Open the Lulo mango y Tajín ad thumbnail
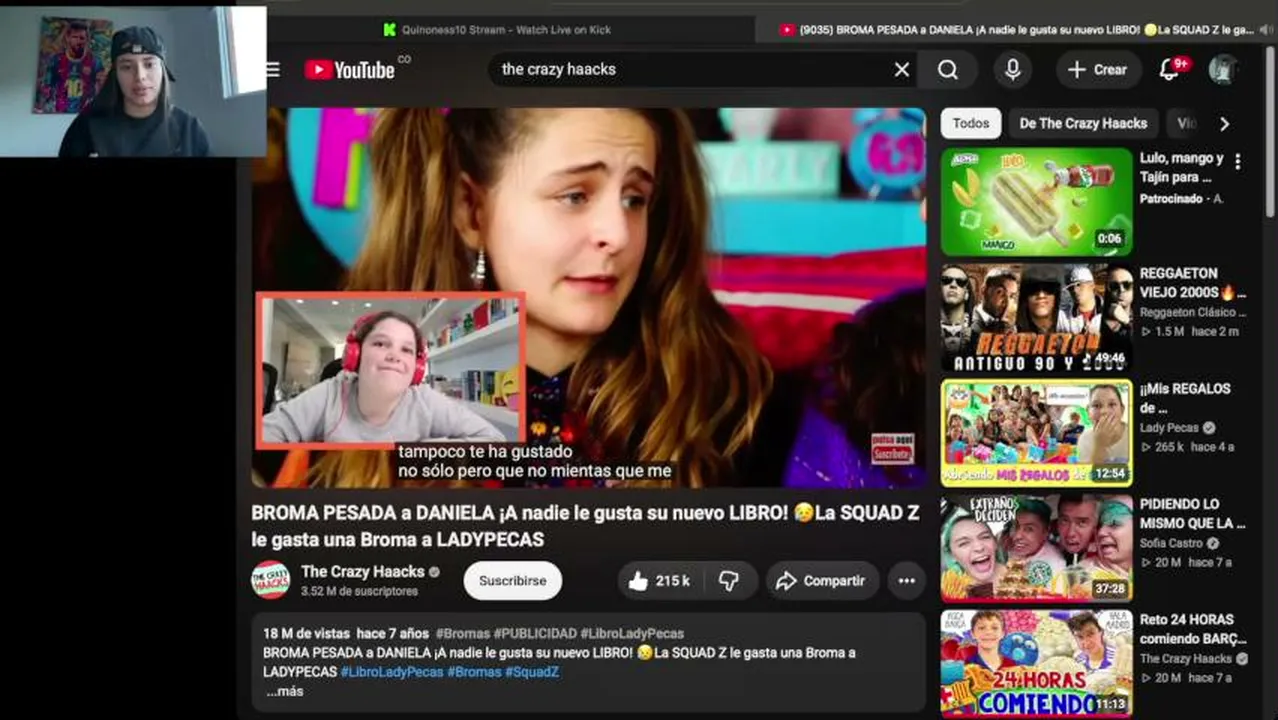 [x=1036, y=202]
